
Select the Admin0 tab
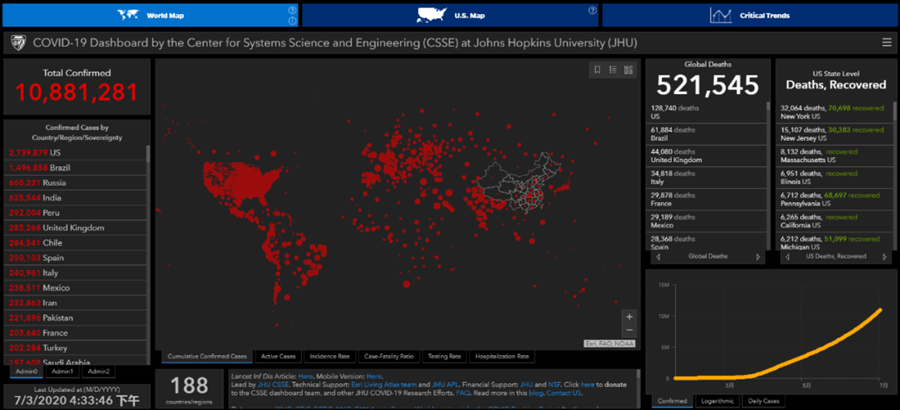pos(26,372)
